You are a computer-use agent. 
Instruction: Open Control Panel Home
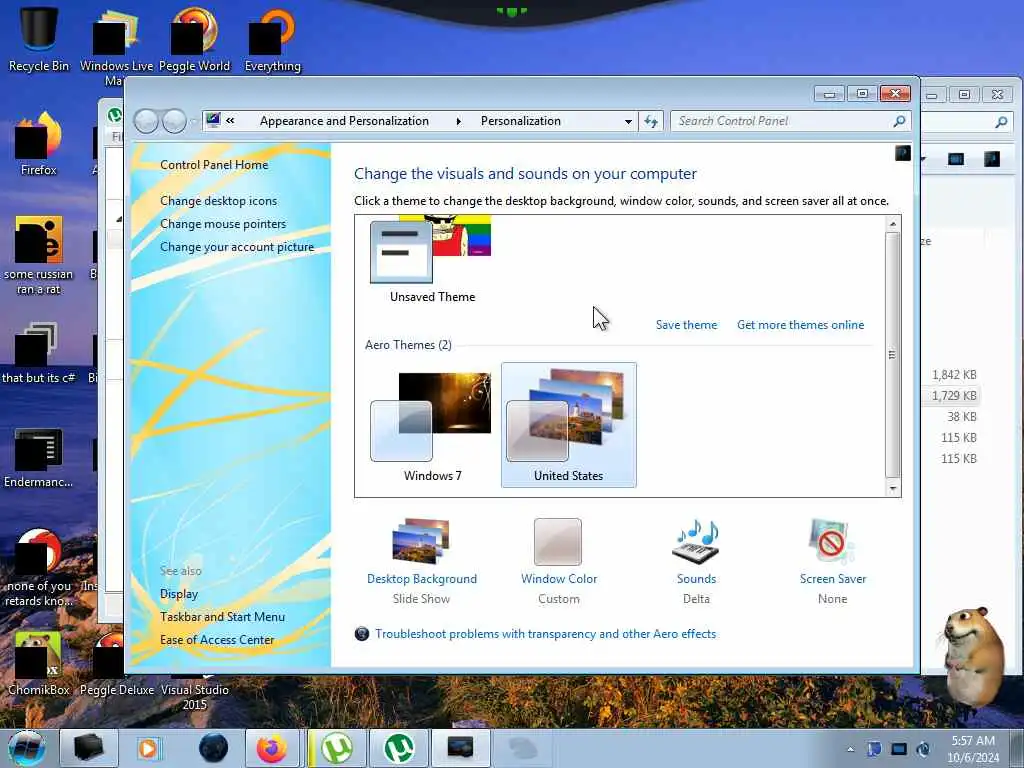pyautogui.click(x=214, y=165)
